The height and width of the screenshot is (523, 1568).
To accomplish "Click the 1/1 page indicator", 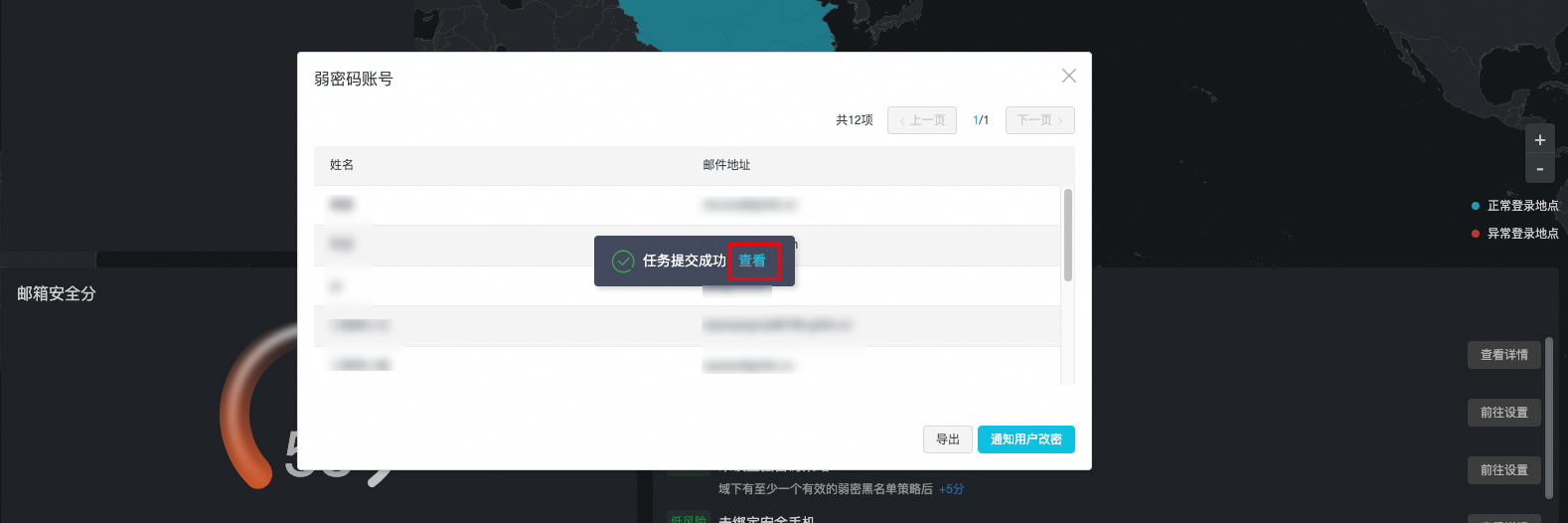I will click(981, 120).
